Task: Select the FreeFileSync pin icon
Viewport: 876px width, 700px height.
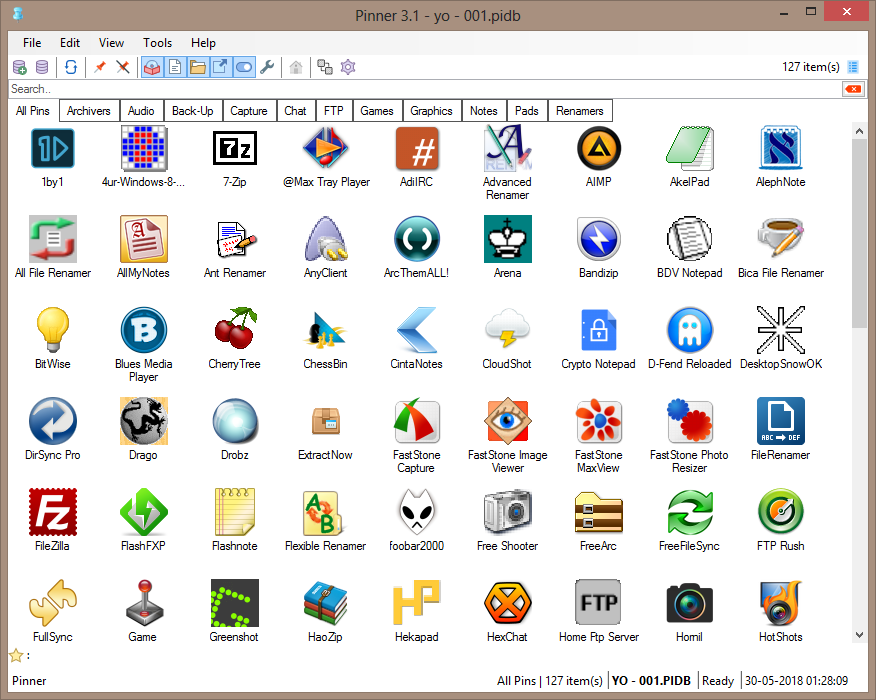Action: pyautogui.click(x=690, y=512)
